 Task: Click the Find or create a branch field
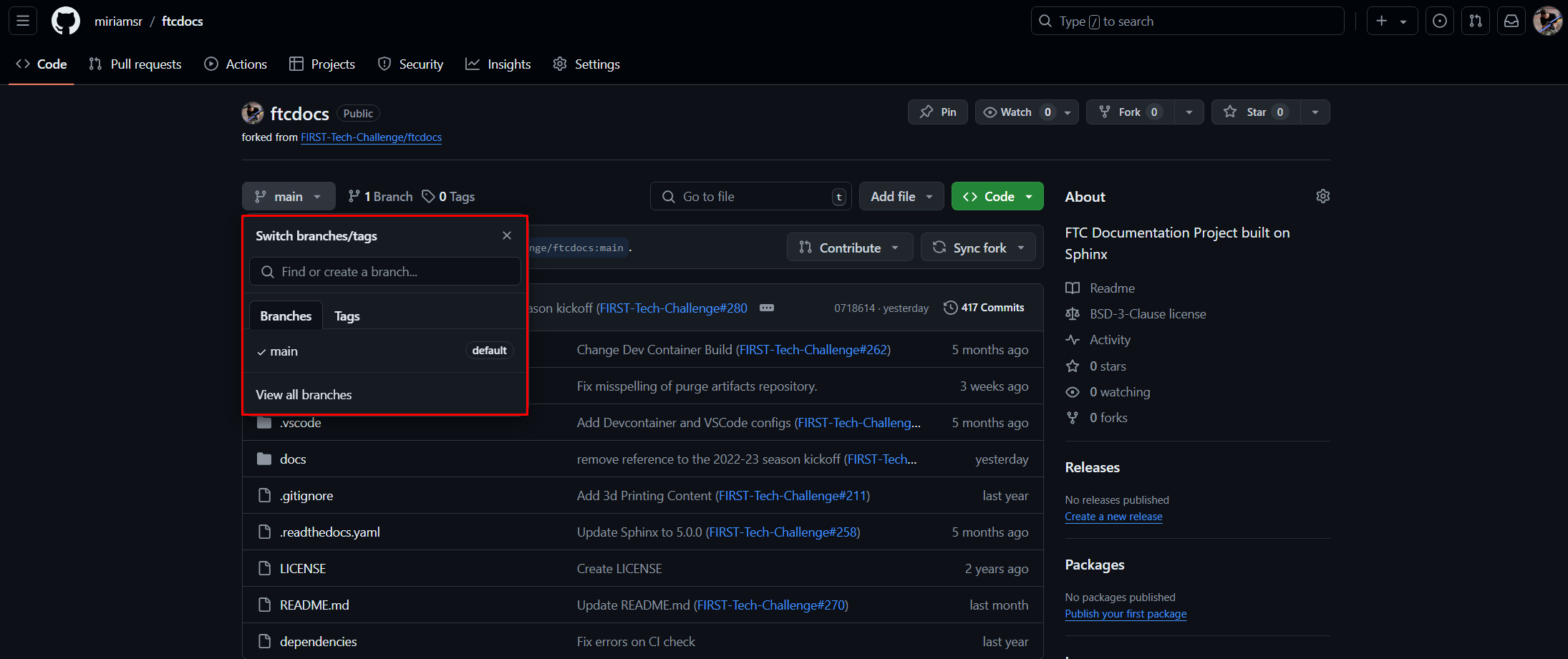(x=385, y=272)
